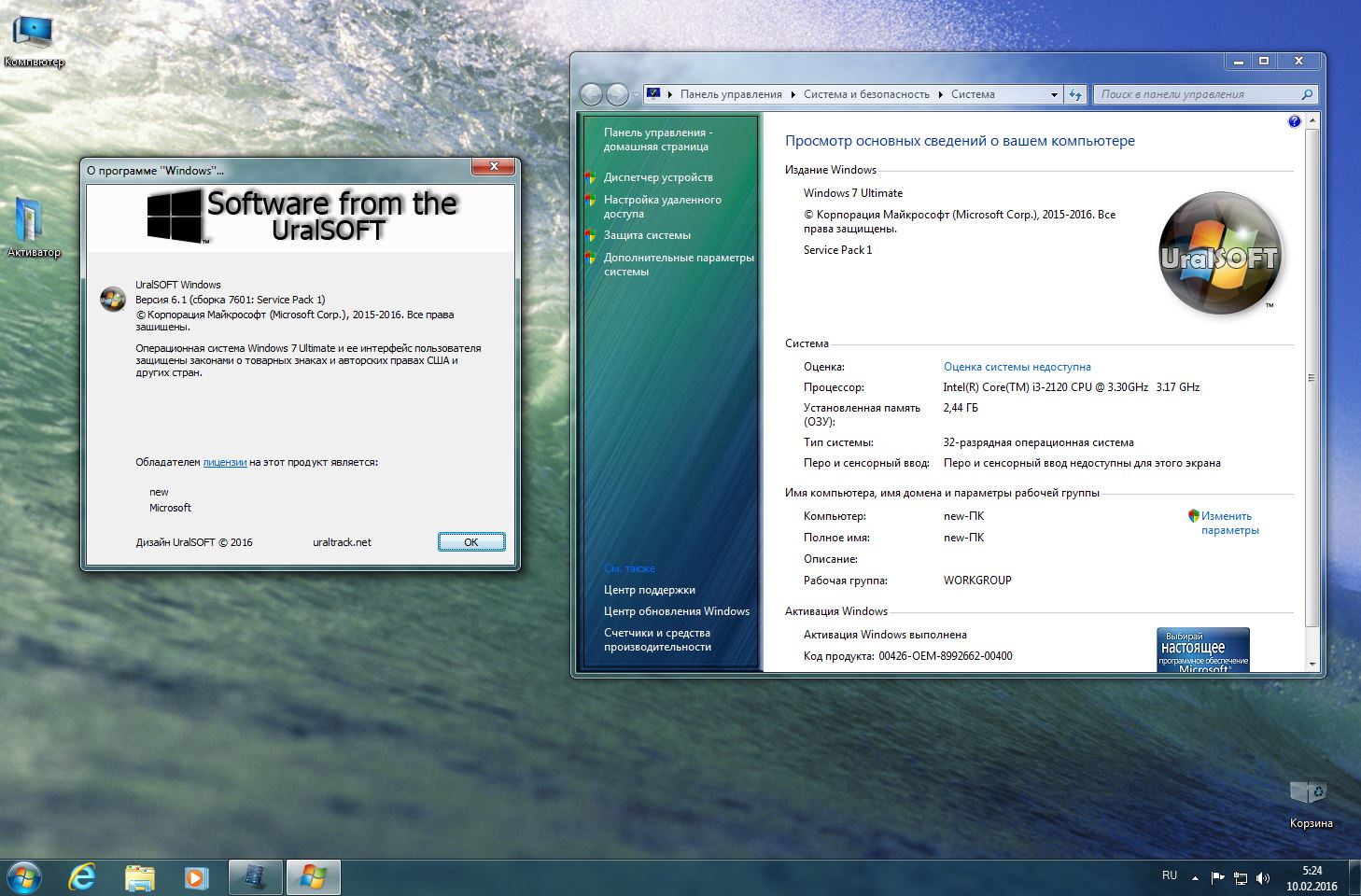Click the Back navigation arrow in System window
The image size is (1361, 896).
(591, 94)
